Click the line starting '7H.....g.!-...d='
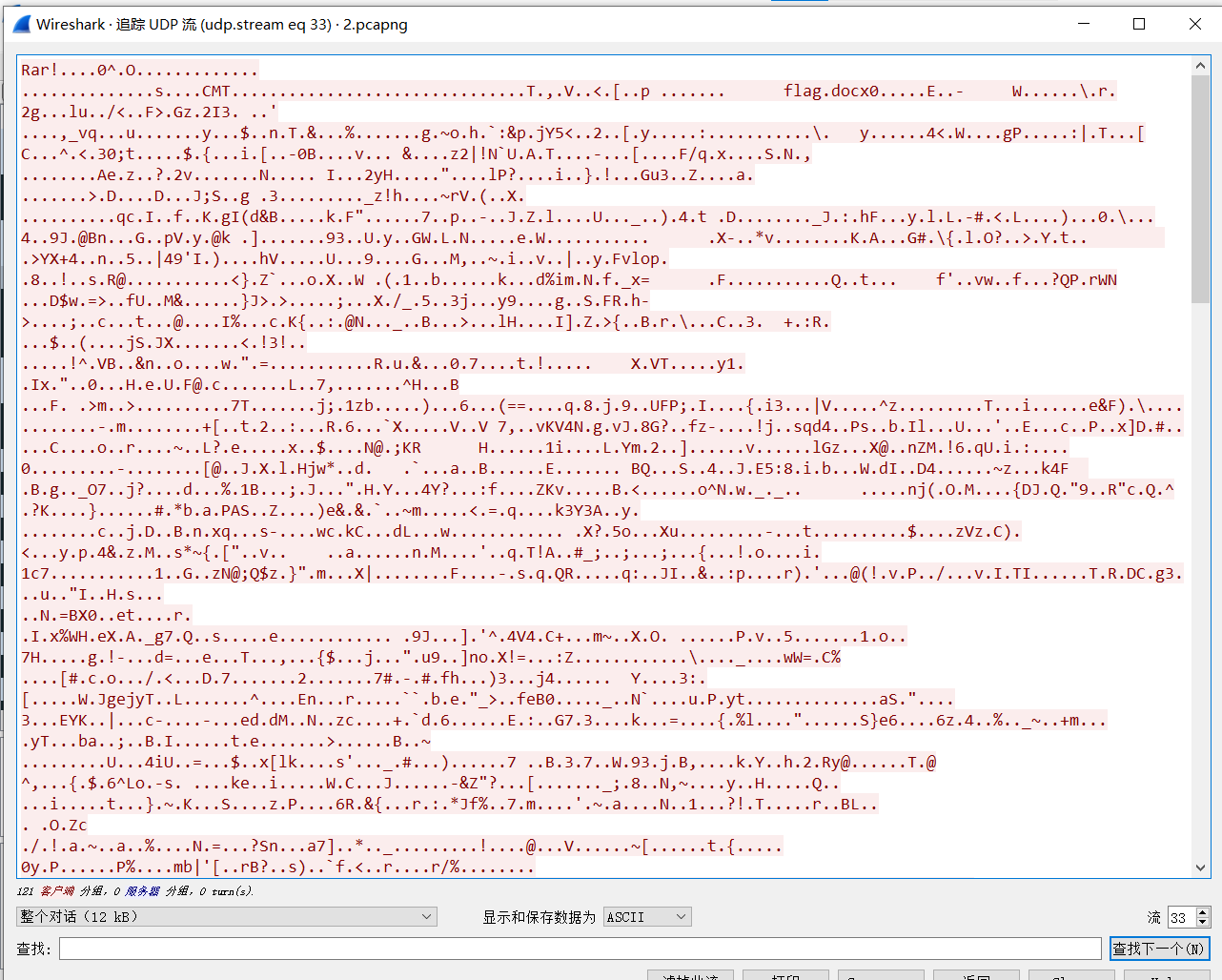Image resolution: width=1222 pixels, height=980 pixels. click(x=431, y=658)
